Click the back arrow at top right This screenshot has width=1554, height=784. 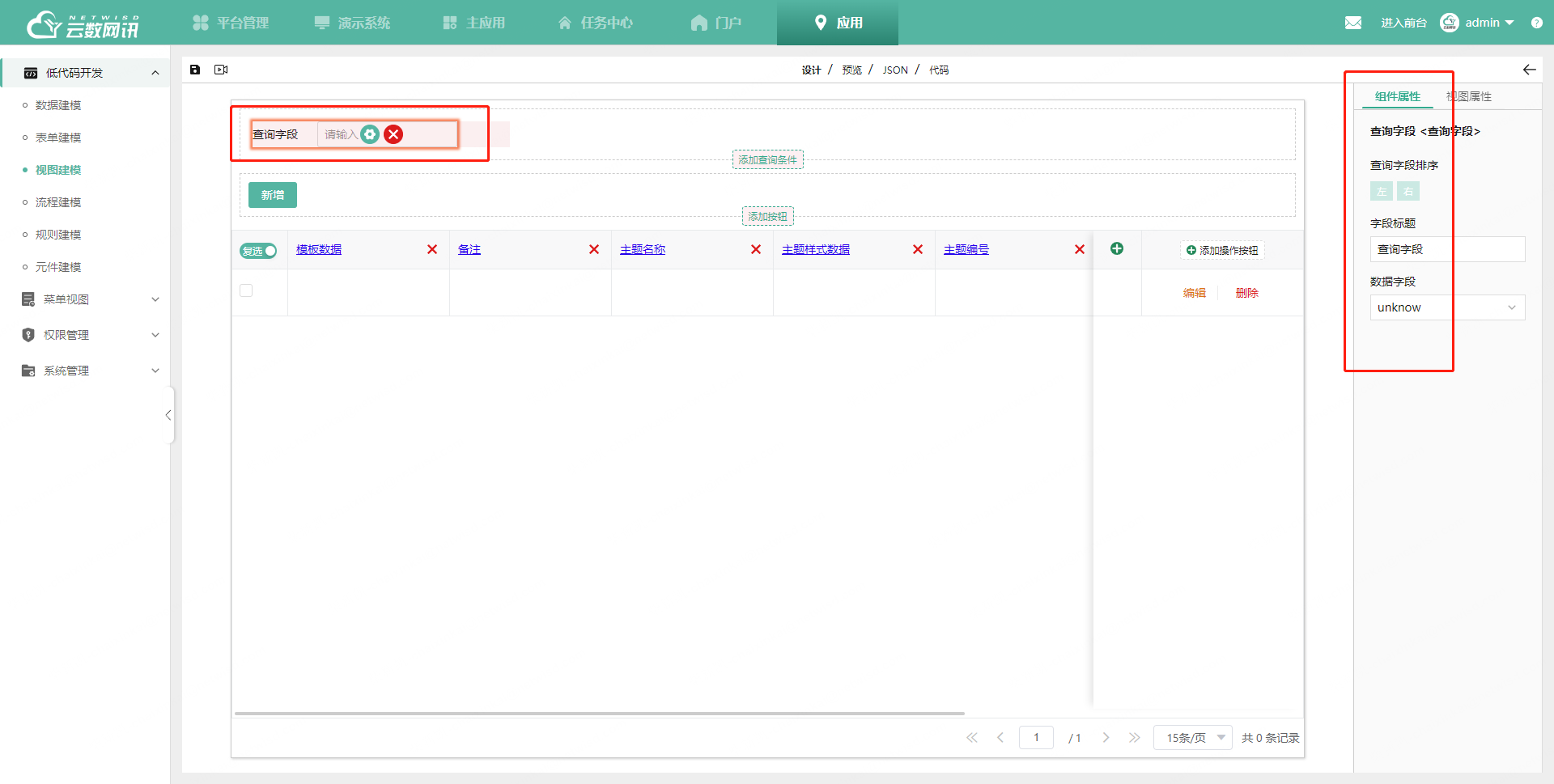pyautogui.click(x=1529, y=70)
